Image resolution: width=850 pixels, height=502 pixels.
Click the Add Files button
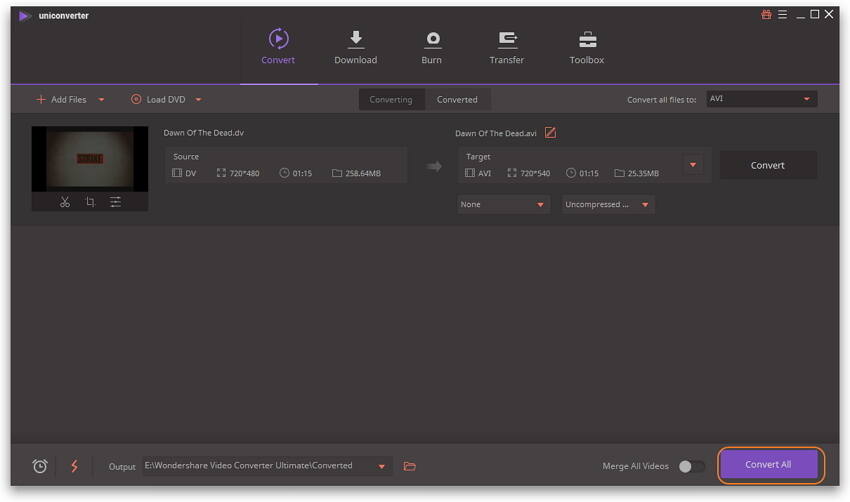61,100
